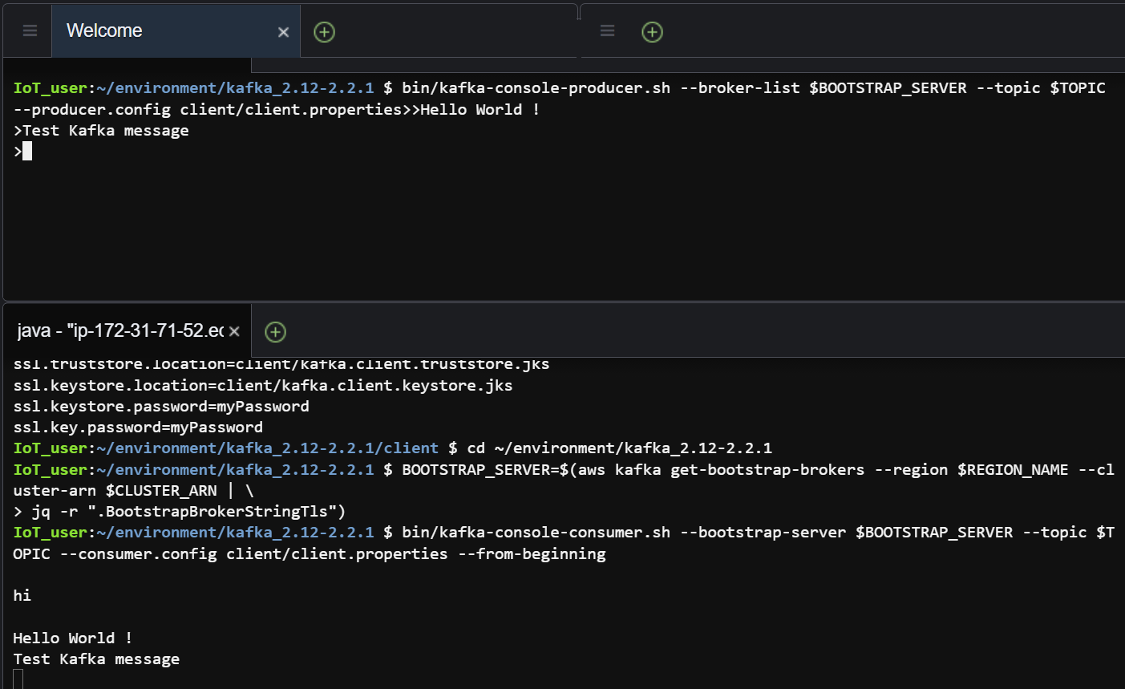This screenshot has height=689, width=1125.
Task: Click the 'ssl.keystore.password=myPassword' line
Action: pos(161,406)
